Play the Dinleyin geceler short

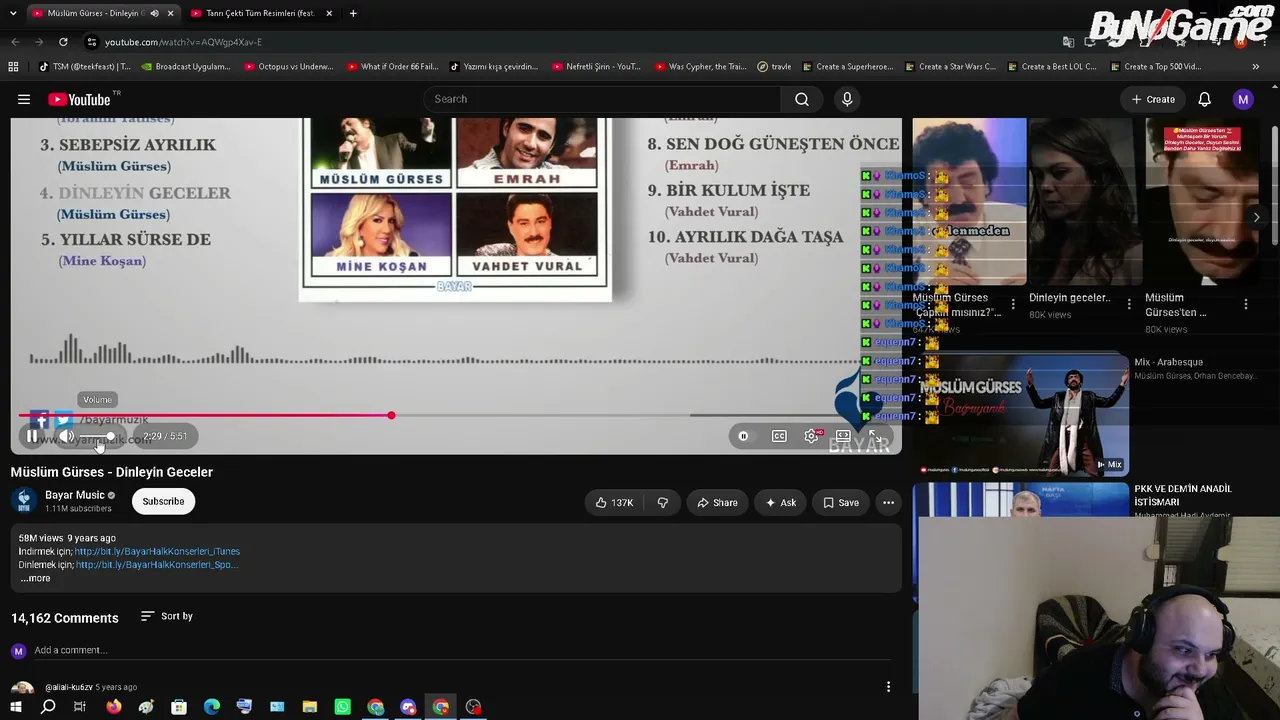coord(1085,202)
